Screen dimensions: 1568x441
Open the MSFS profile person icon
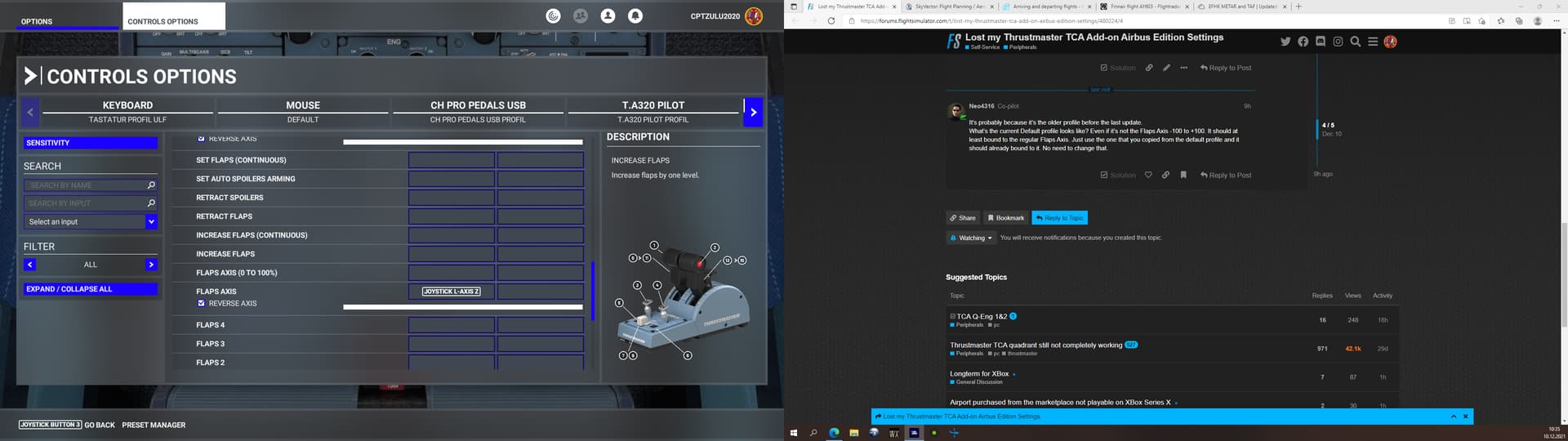click(x=608, y=16)
